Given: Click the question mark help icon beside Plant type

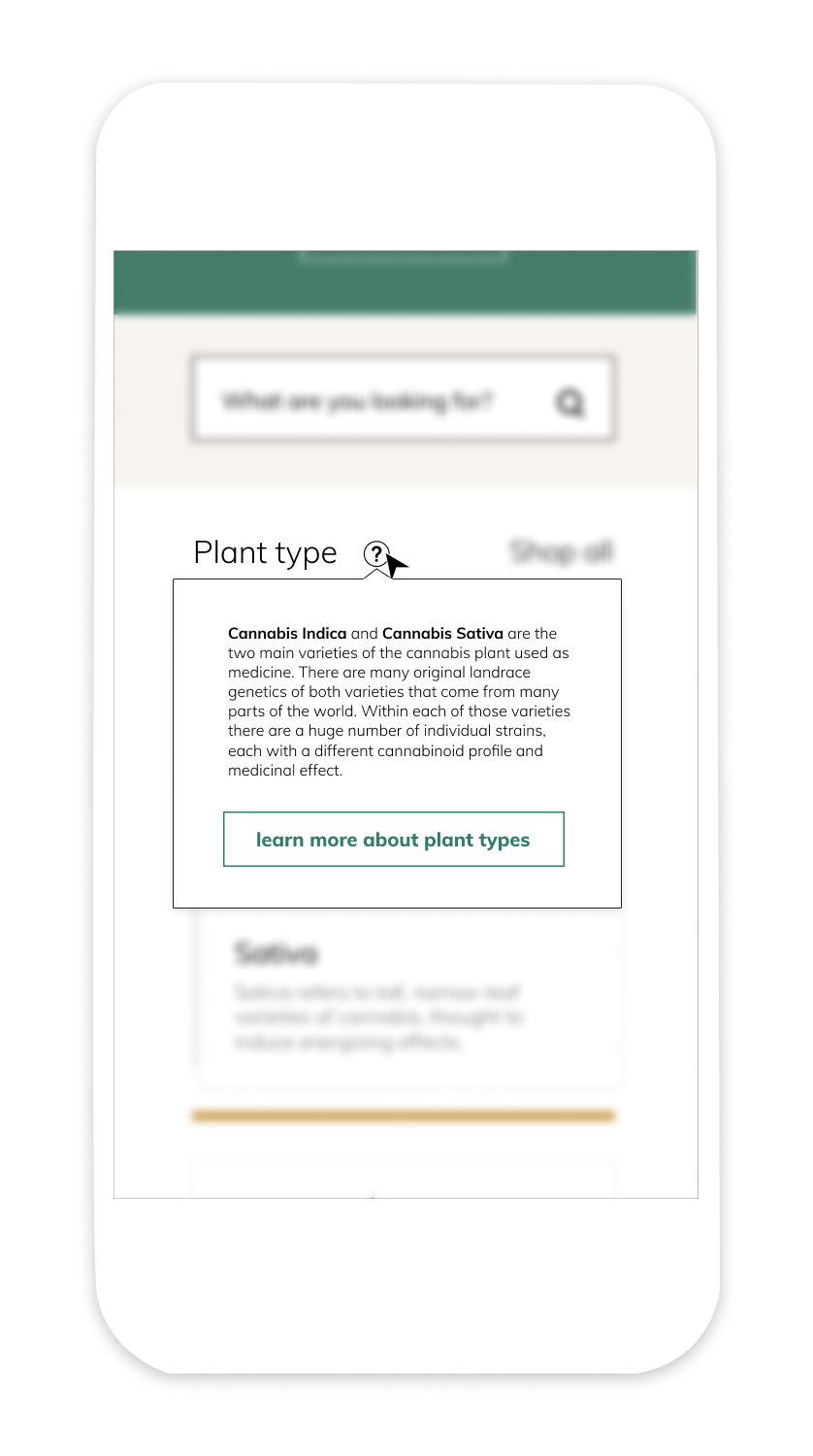Looking at the screenshot, I should [x=375, y=553].
